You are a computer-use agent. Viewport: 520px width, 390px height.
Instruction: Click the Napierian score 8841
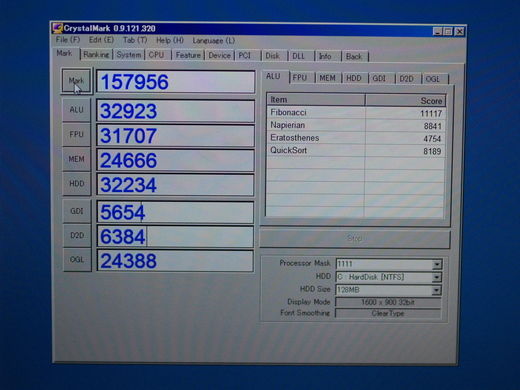(433, 126)
